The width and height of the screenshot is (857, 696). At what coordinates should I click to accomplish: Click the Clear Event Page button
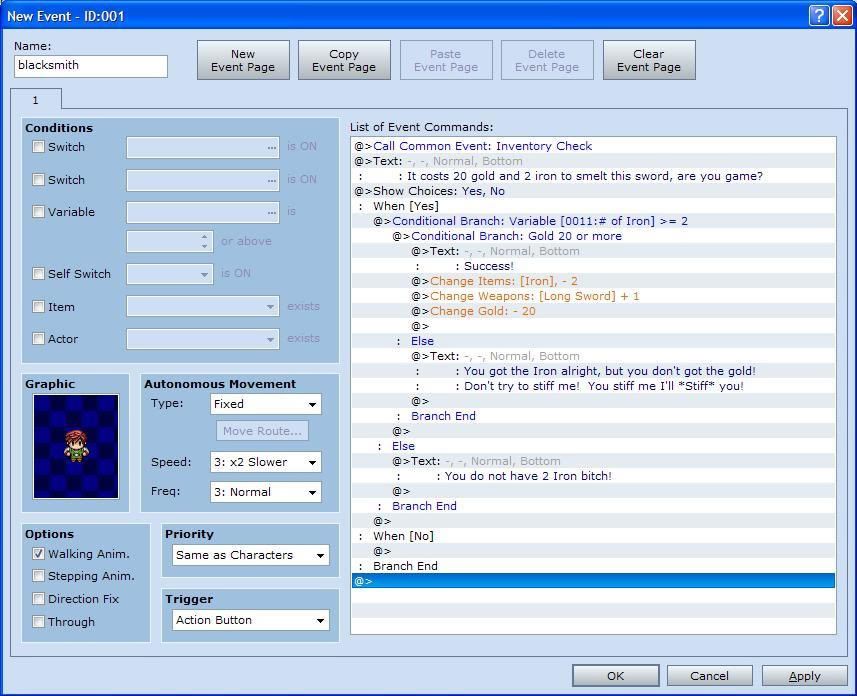(649, 60)
